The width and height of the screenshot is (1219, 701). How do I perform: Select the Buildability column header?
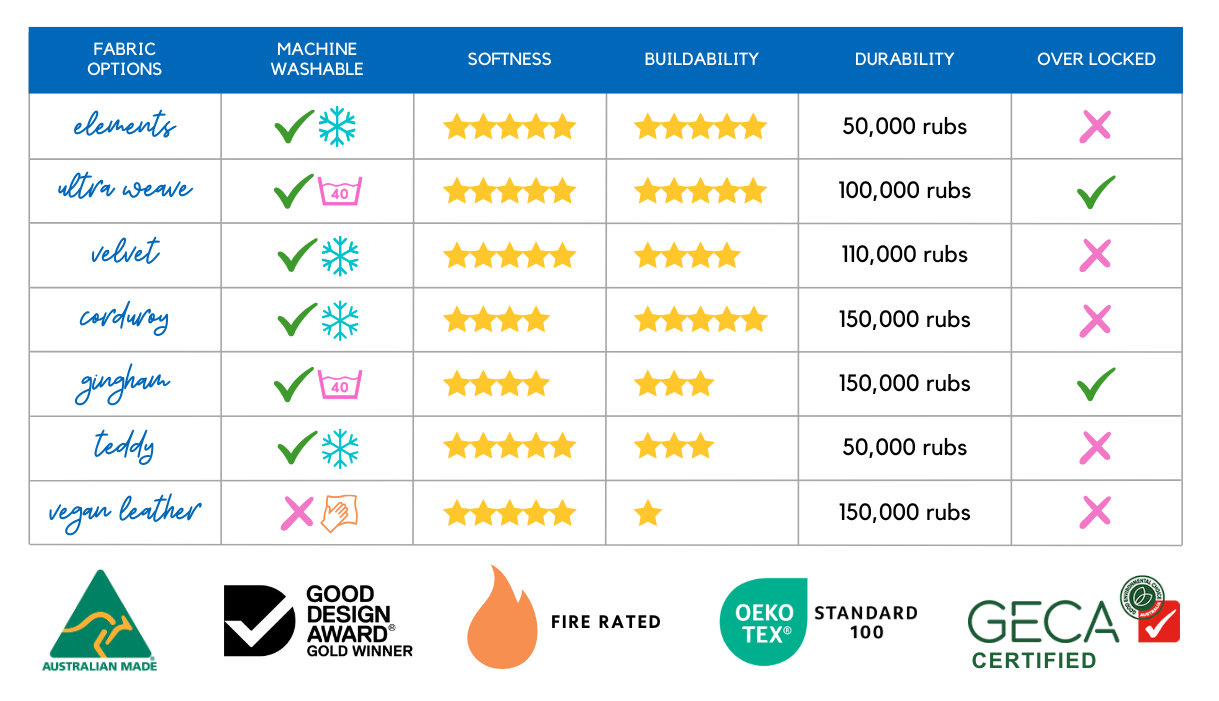click(701, 59)
